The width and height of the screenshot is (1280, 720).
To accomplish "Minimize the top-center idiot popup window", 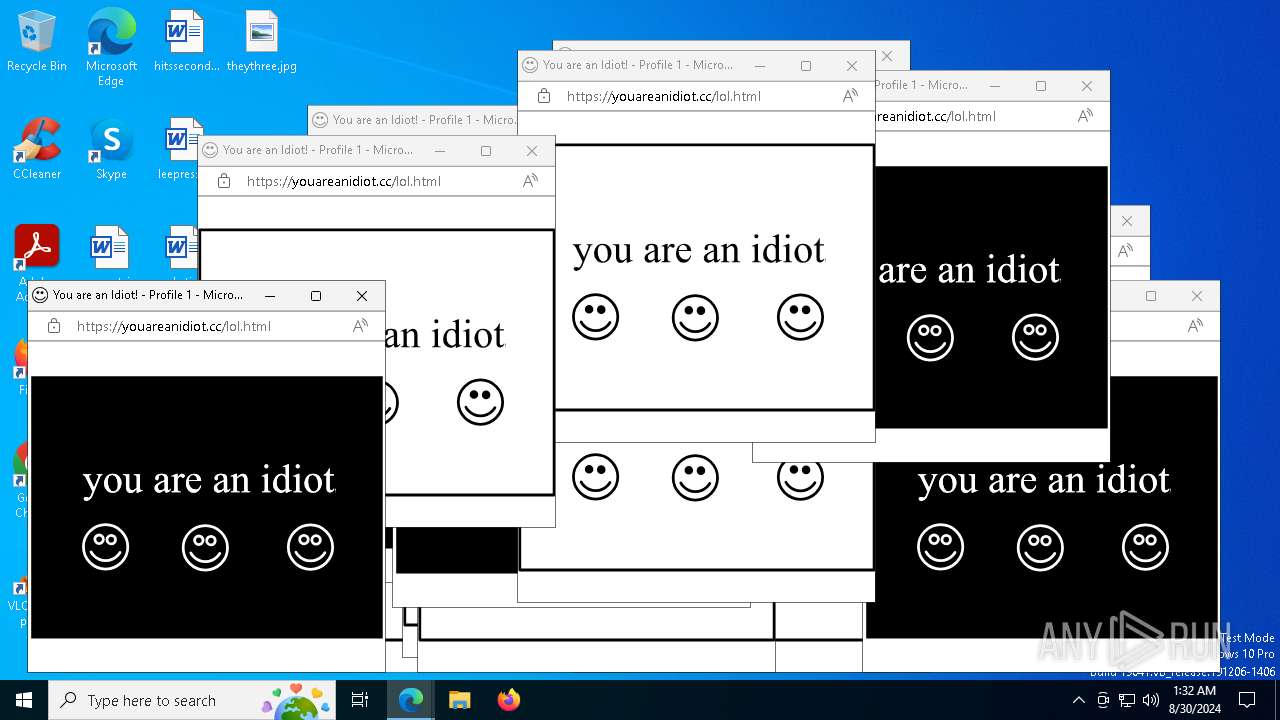I will tap(760, 66).
